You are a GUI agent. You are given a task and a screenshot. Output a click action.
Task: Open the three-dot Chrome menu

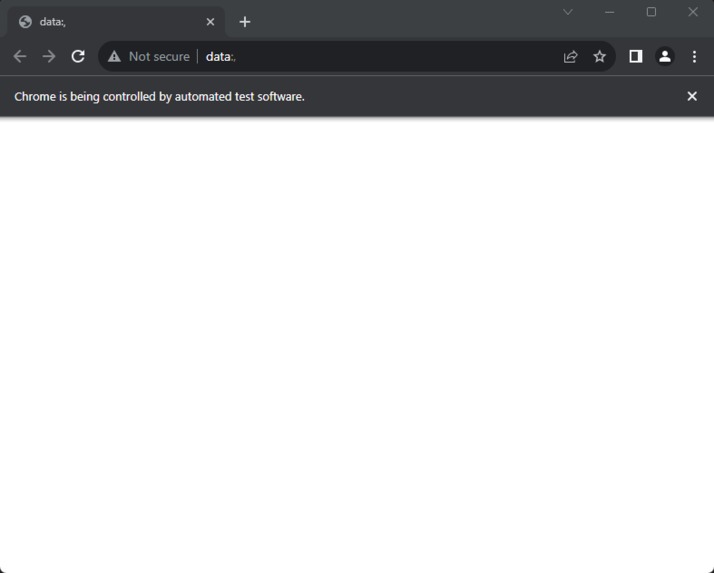(x=694, y=56)
